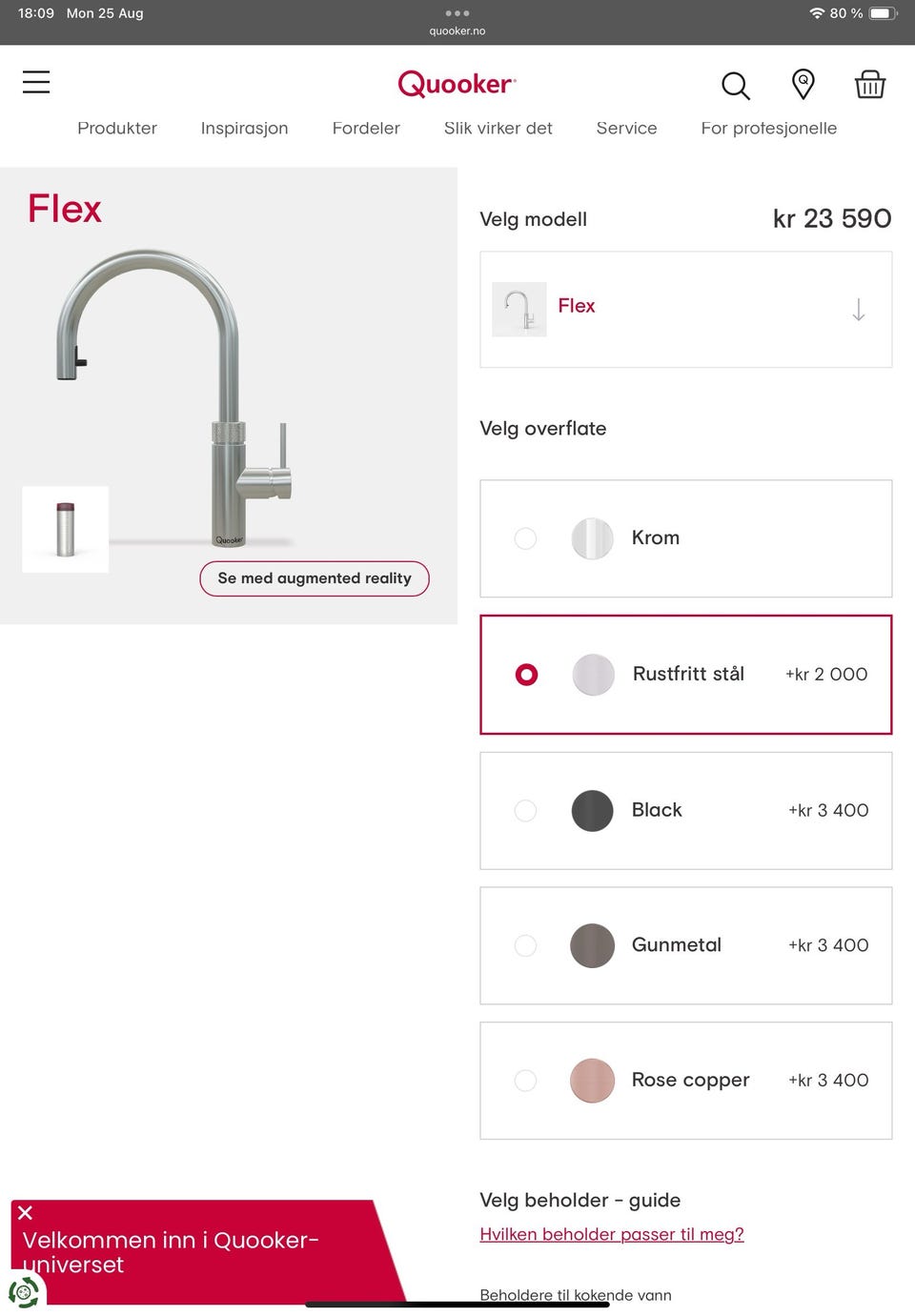
Task: Go to the Service menu item
Action: [x=626, y=128]
